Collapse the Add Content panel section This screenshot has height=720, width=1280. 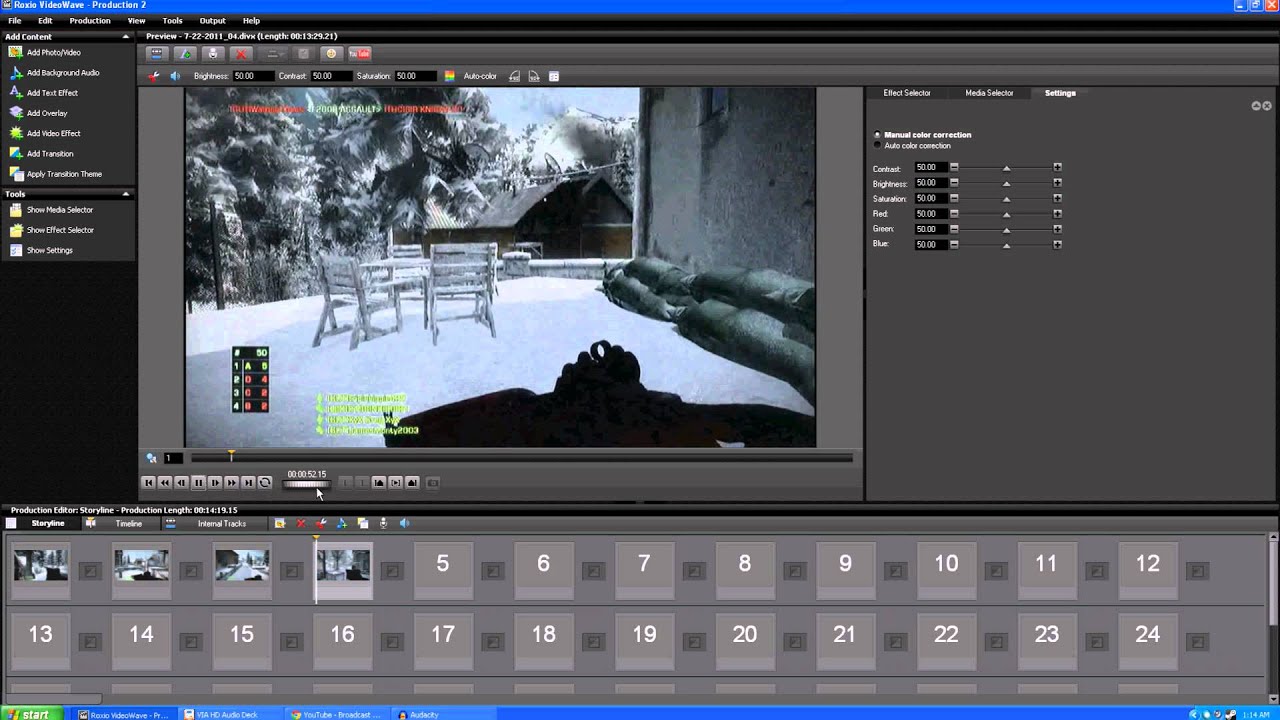click(x=126, y=37)
